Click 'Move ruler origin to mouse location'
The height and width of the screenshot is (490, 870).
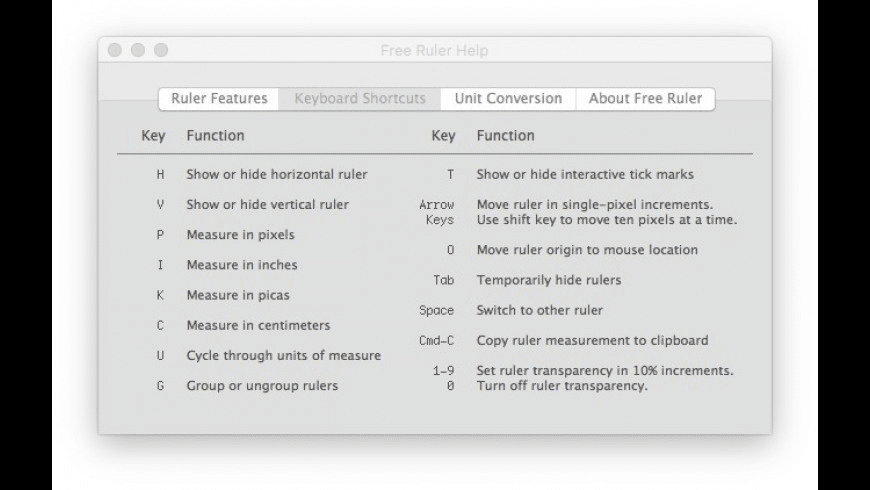coord(587,250)
